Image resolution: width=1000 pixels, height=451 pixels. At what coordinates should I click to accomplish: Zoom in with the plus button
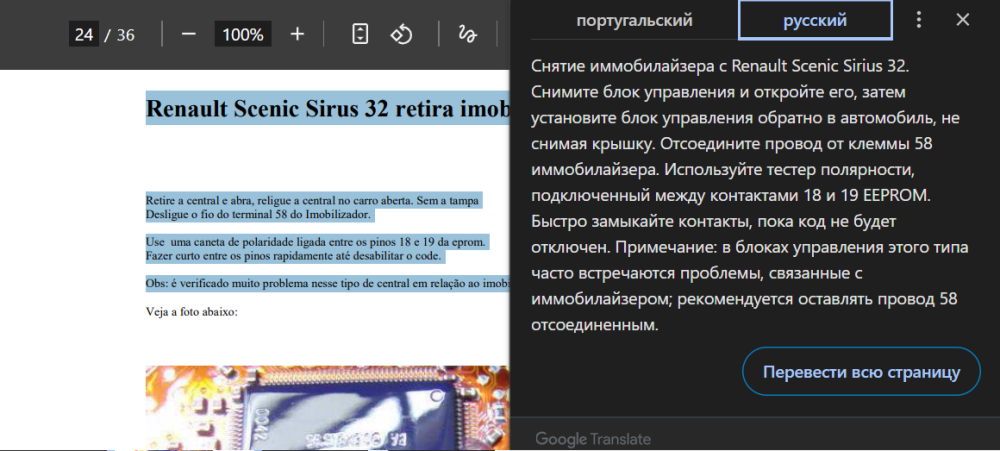tap(297, 34)
